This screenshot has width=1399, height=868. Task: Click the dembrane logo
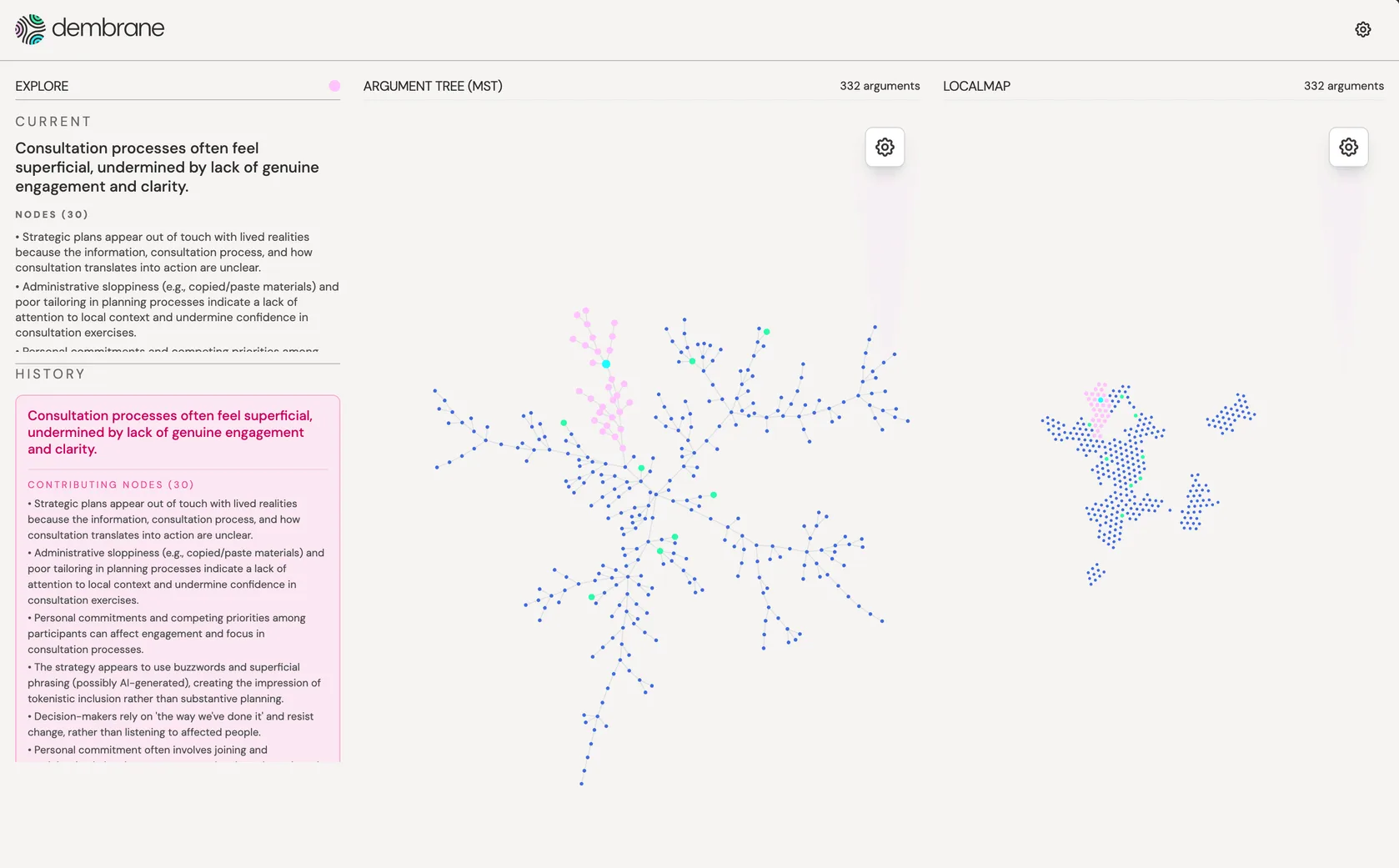coord(90,29)
